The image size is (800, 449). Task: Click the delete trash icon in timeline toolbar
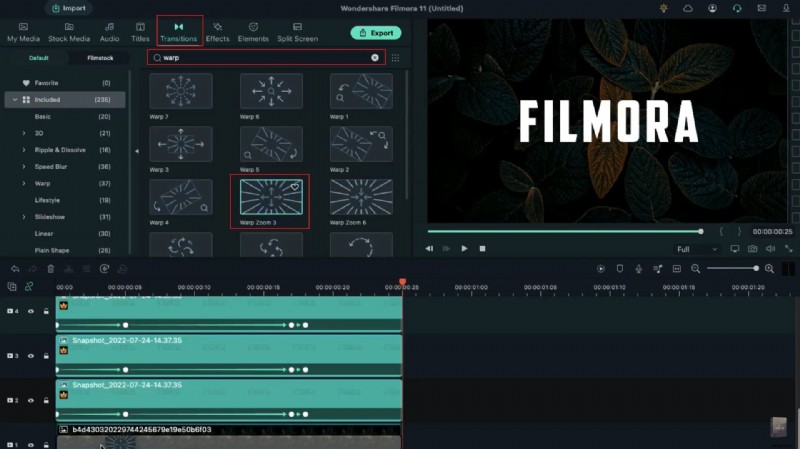(x=50, y=269)
